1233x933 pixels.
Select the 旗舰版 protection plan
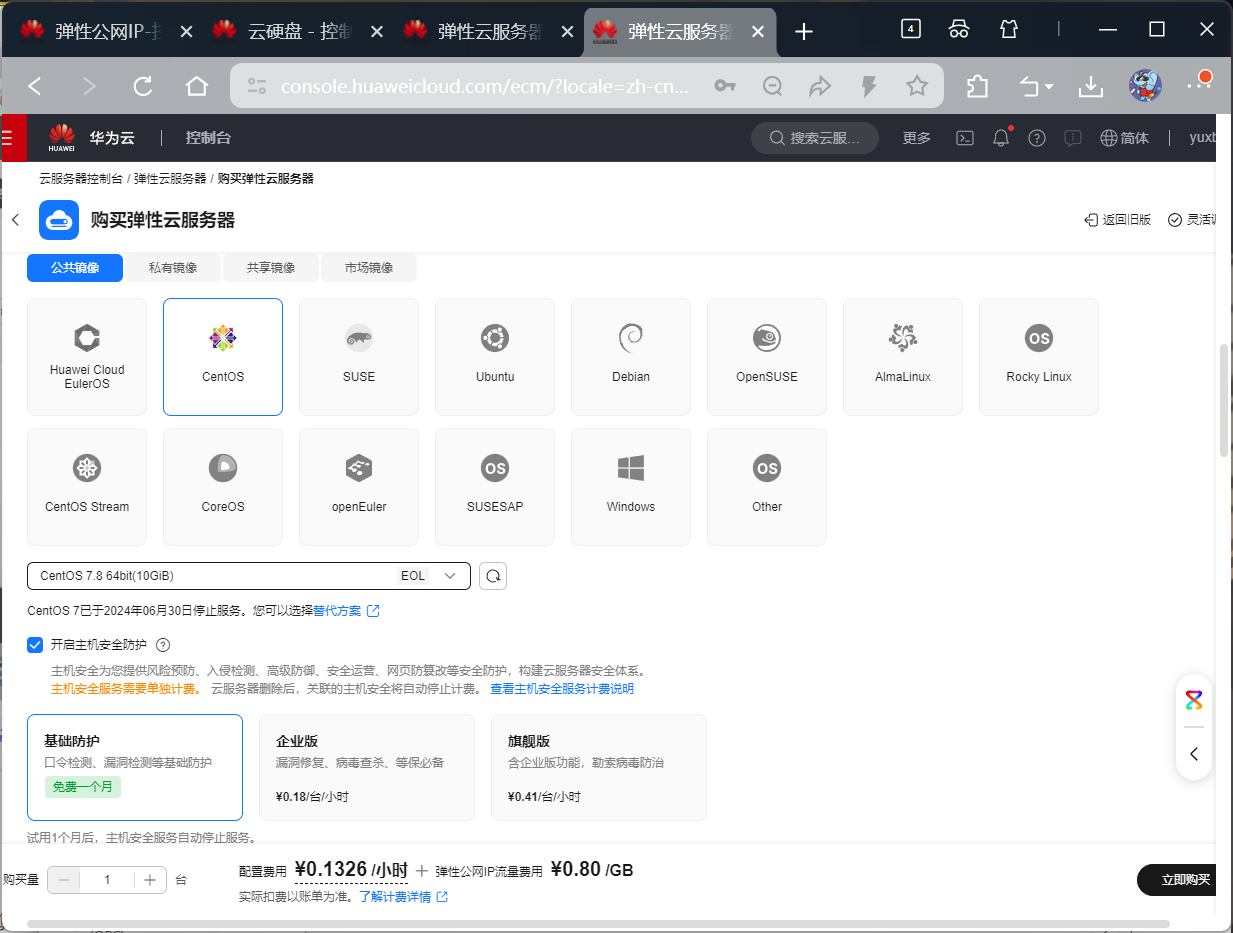click(x=599, y=767)
